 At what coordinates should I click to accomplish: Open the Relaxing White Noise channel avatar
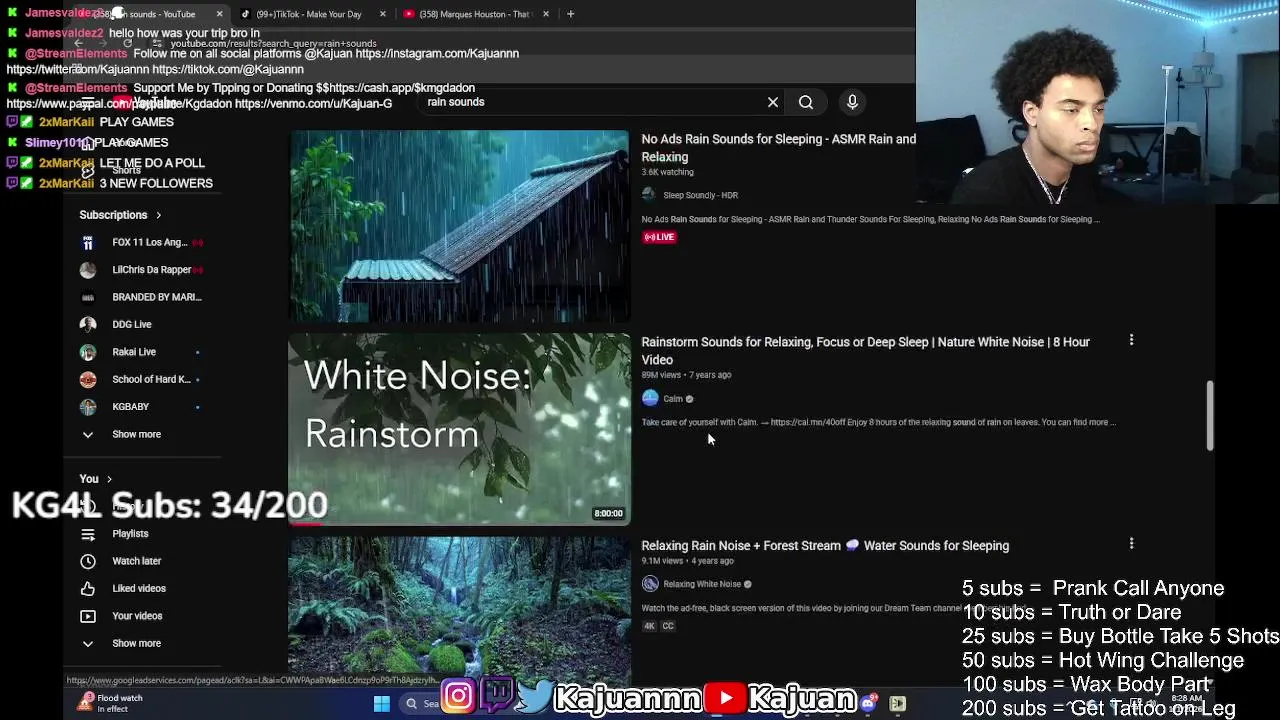click(650, 584)
